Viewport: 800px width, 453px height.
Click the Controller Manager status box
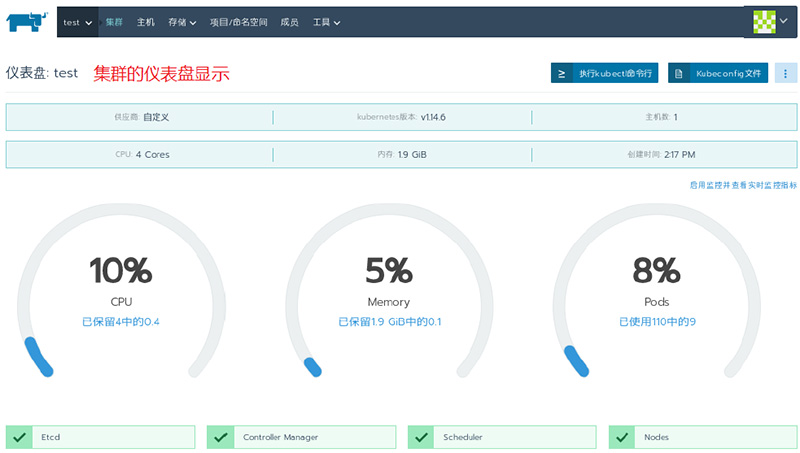[x=302, y=437]
